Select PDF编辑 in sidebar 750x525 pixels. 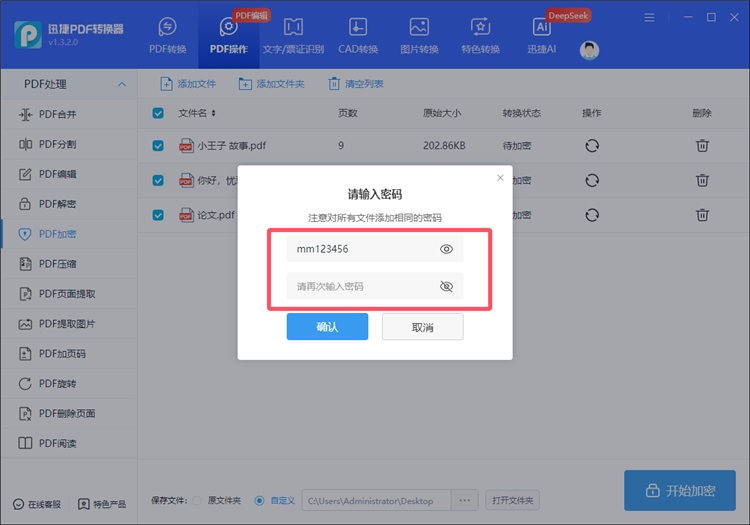pyautogui.click(x=69, y=174)
